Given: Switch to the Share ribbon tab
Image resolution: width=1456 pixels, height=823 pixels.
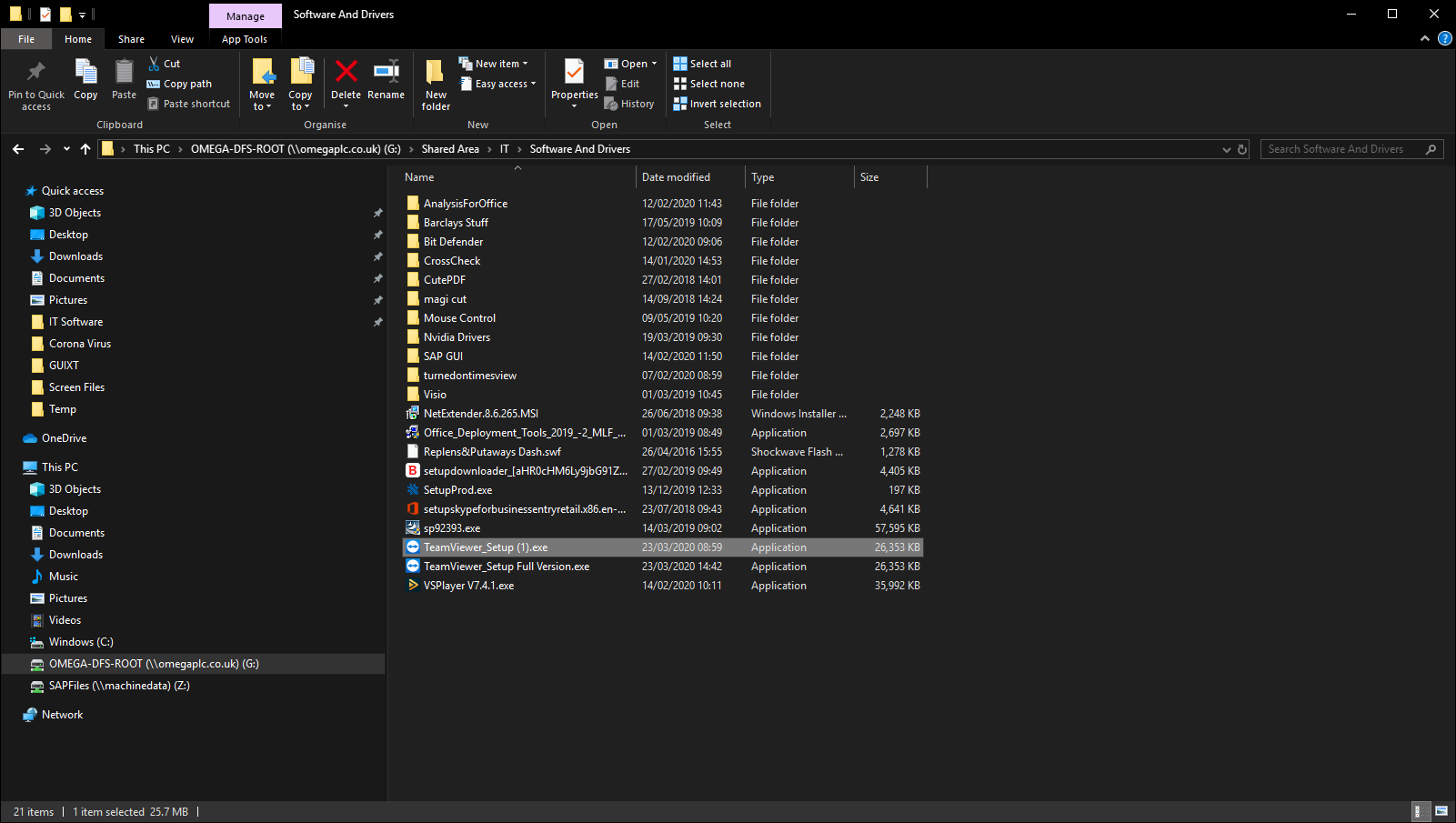Looking at the screenshot, I should point(131,39).
